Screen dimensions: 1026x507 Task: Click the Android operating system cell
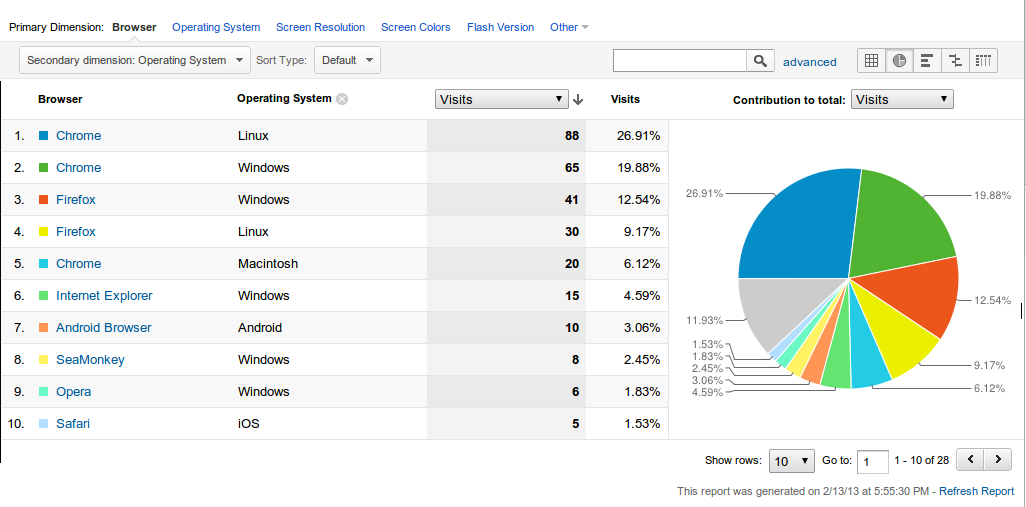click(x=260, y=328)
